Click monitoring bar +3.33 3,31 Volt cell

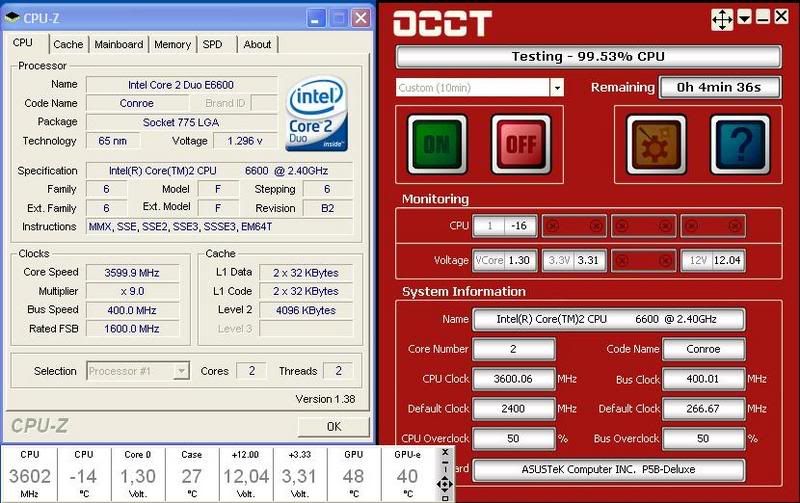pos(299,474)
